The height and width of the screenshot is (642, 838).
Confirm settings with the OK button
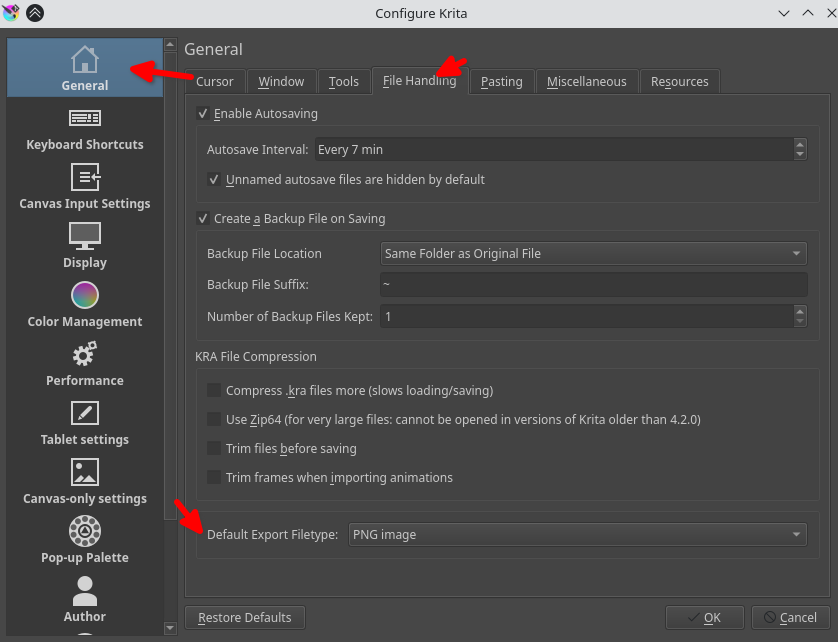point(705,618)
